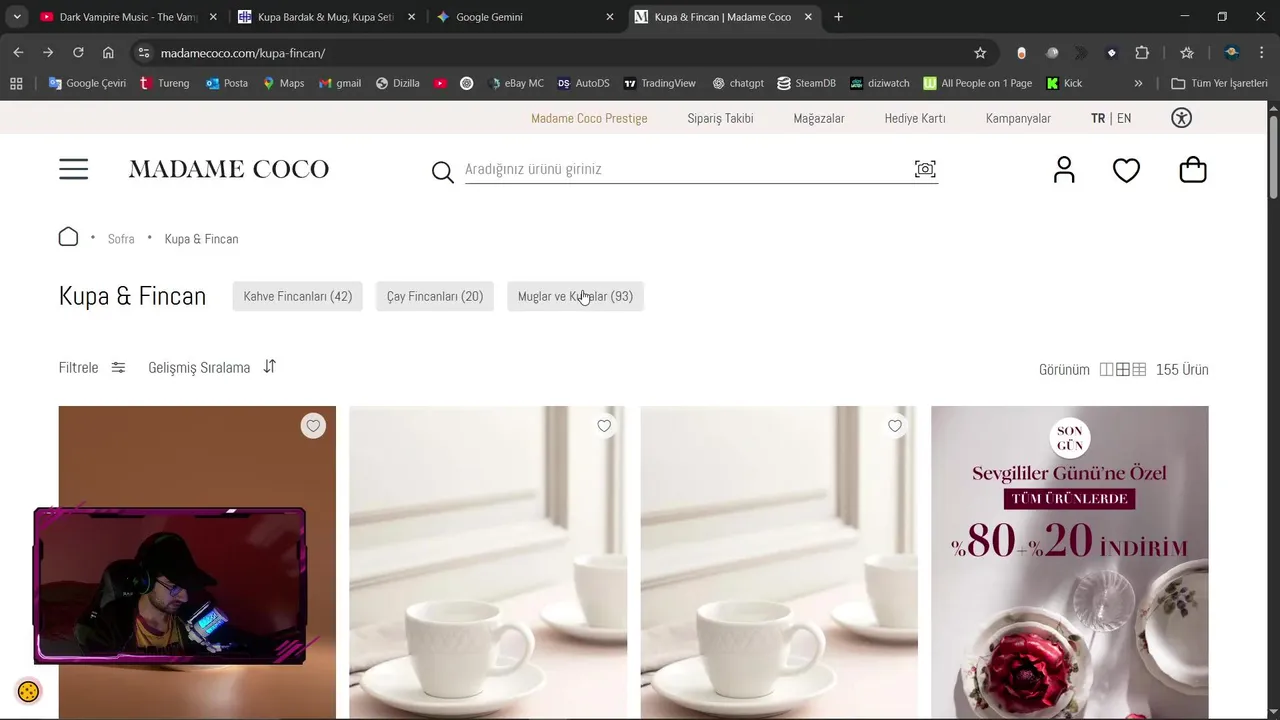Image resolution: width=1280 pixels, height=720 pixels.
Task: Open the apps grid in the bookmarks bar
Action: 16,83
